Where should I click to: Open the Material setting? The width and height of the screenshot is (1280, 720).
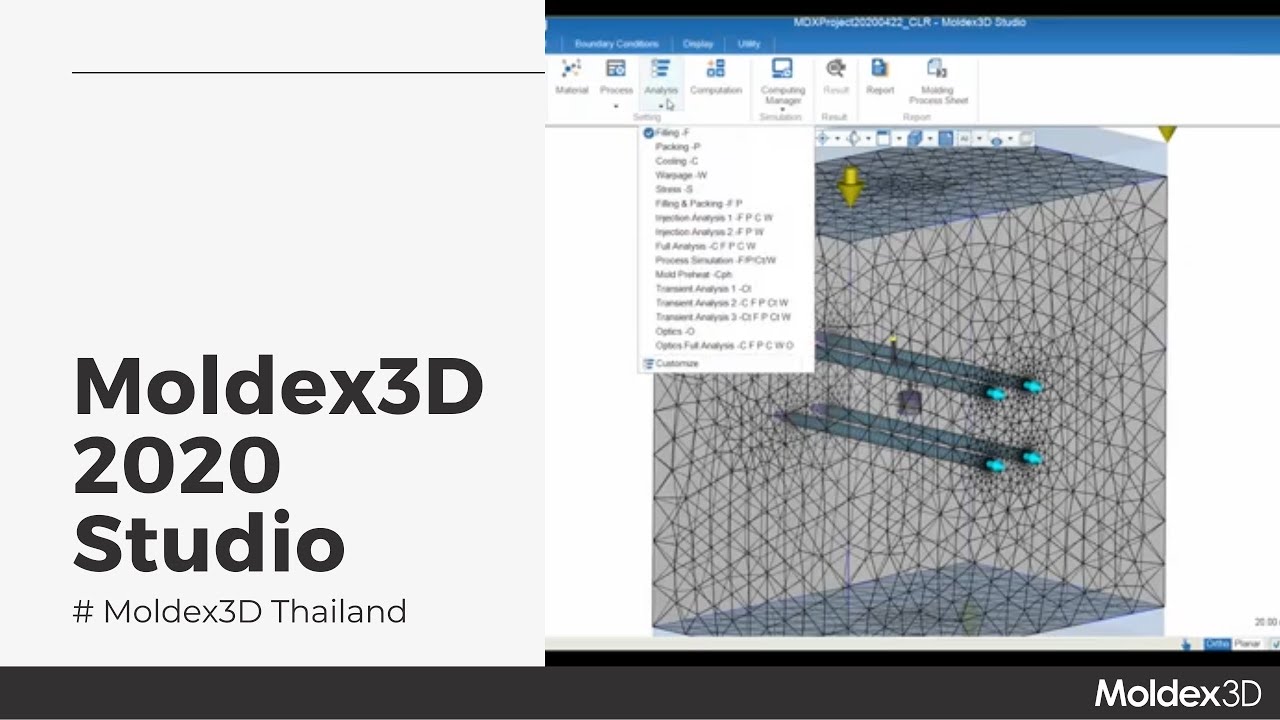coord(571,77)
